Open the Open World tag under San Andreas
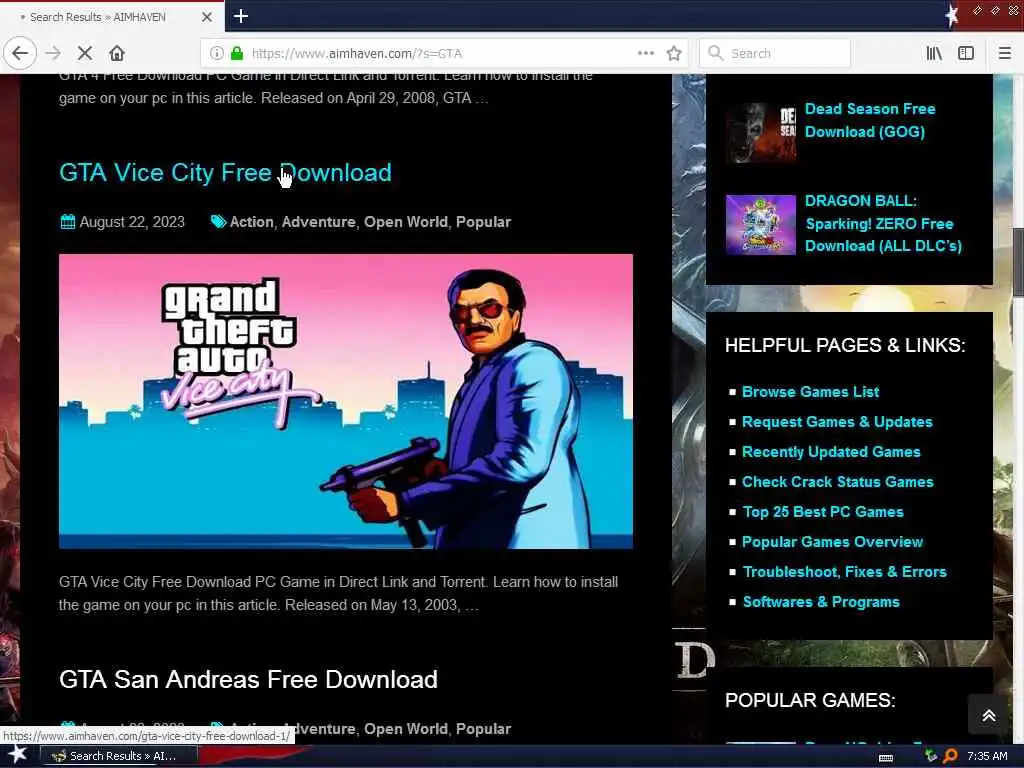 406,729
